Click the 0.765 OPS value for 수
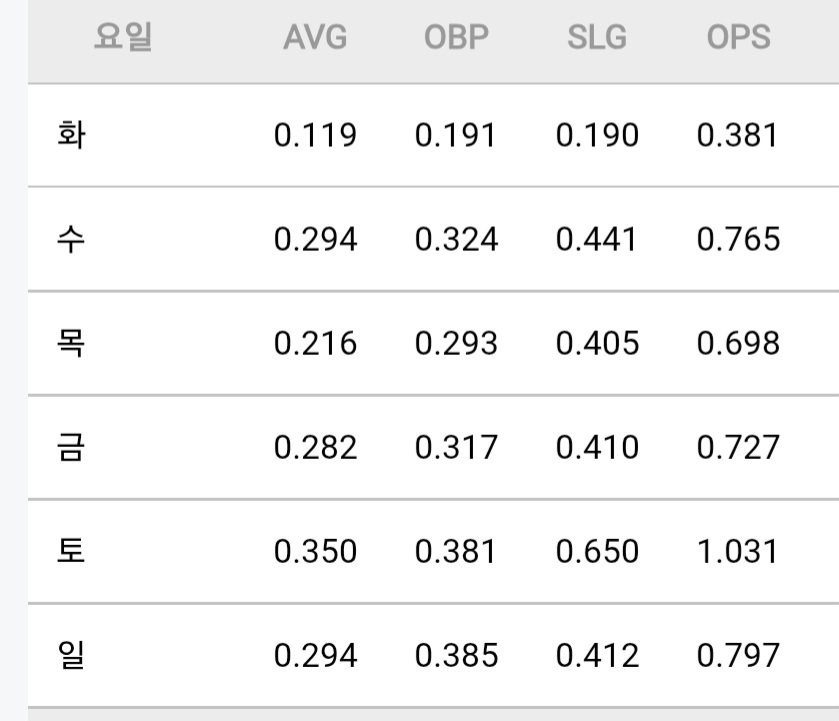The height and width of the screenshot is (721, 839). coord(738,239)
